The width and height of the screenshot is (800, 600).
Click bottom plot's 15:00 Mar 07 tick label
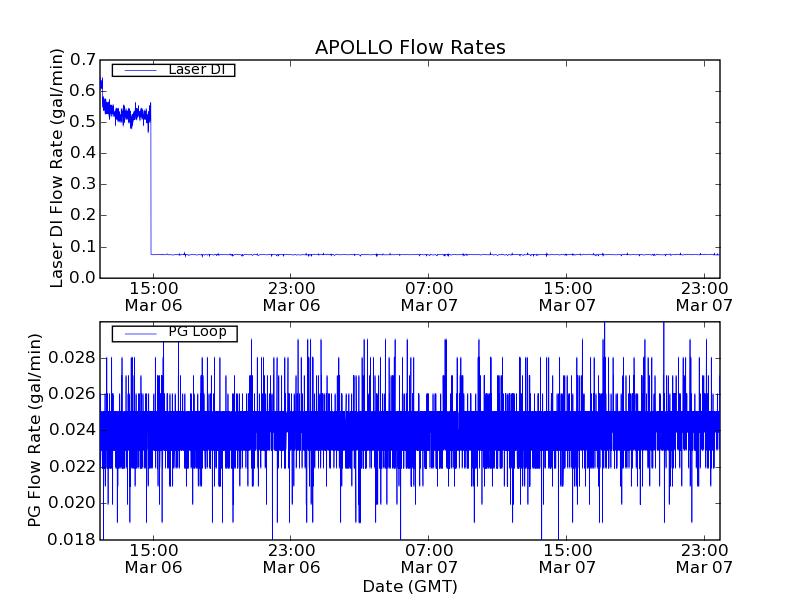pos(567,558)
